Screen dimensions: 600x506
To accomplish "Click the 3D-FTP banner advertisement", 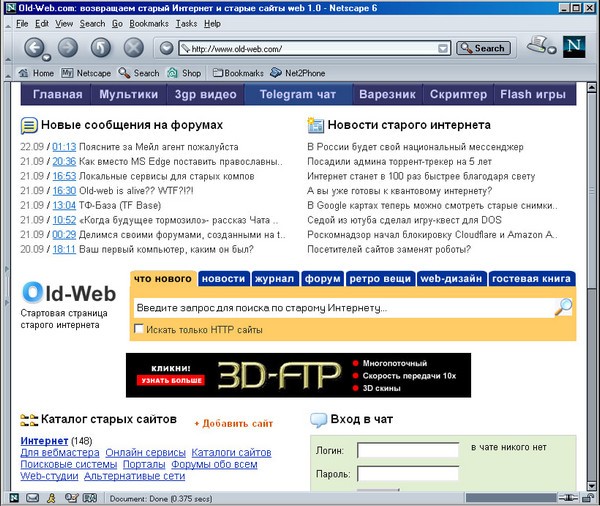I will [x=300, y=374].
